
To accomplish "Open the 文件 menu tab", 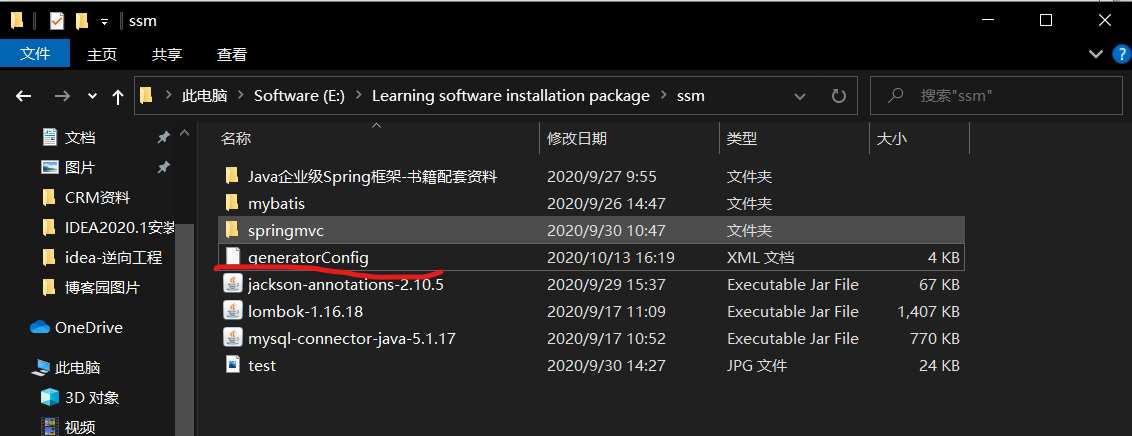I will (35, 54).
